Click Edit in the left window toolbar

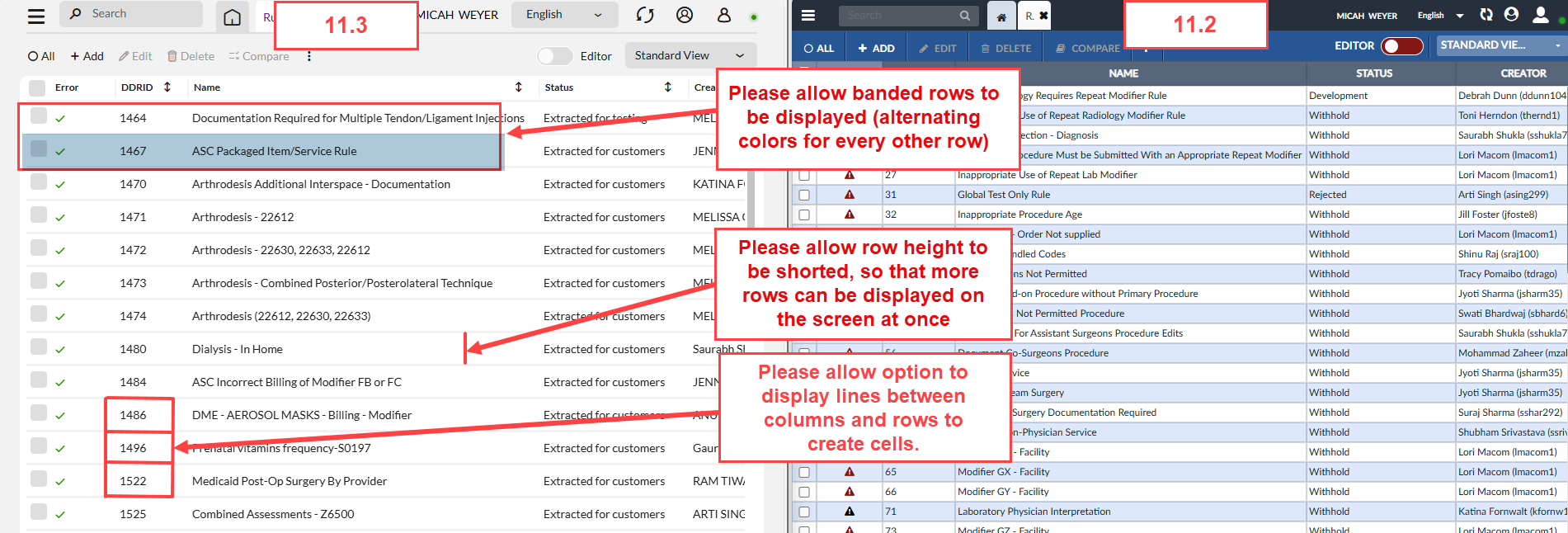[x=135, y=56]
